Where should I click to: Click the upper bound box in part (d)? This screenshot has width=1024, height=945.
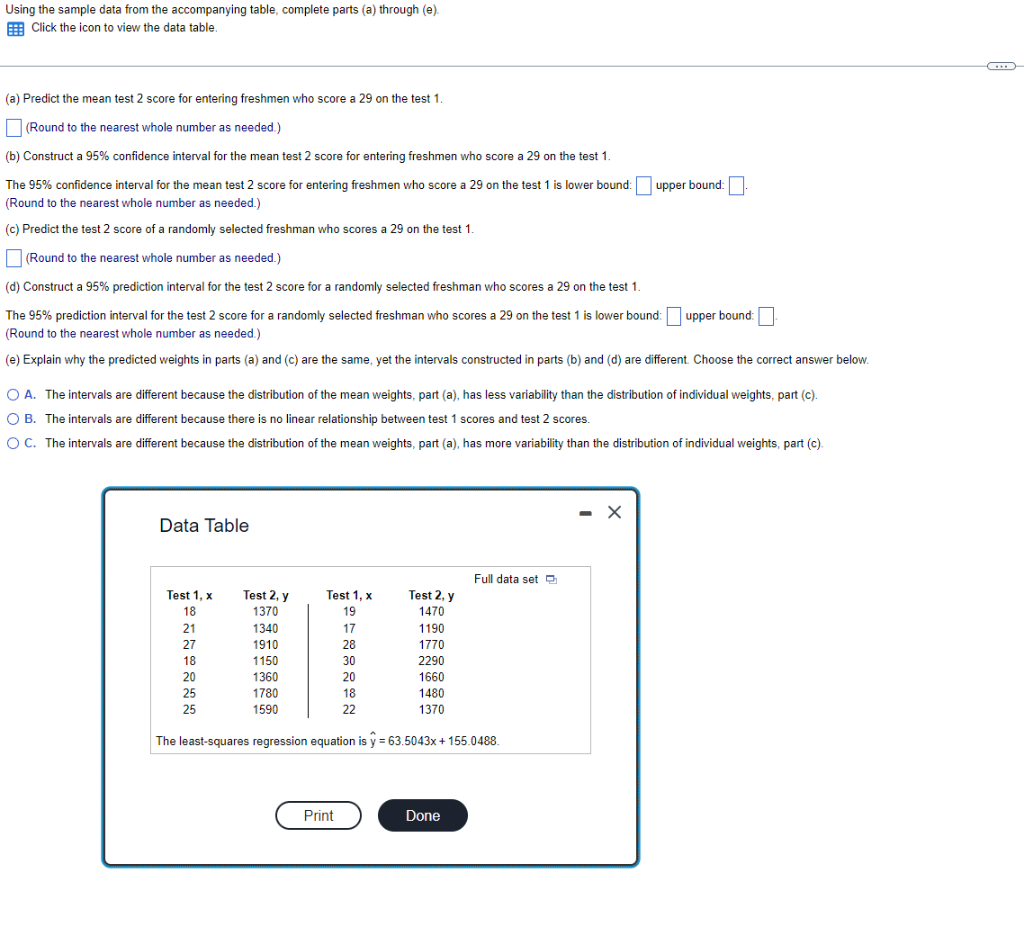(765, 315)
